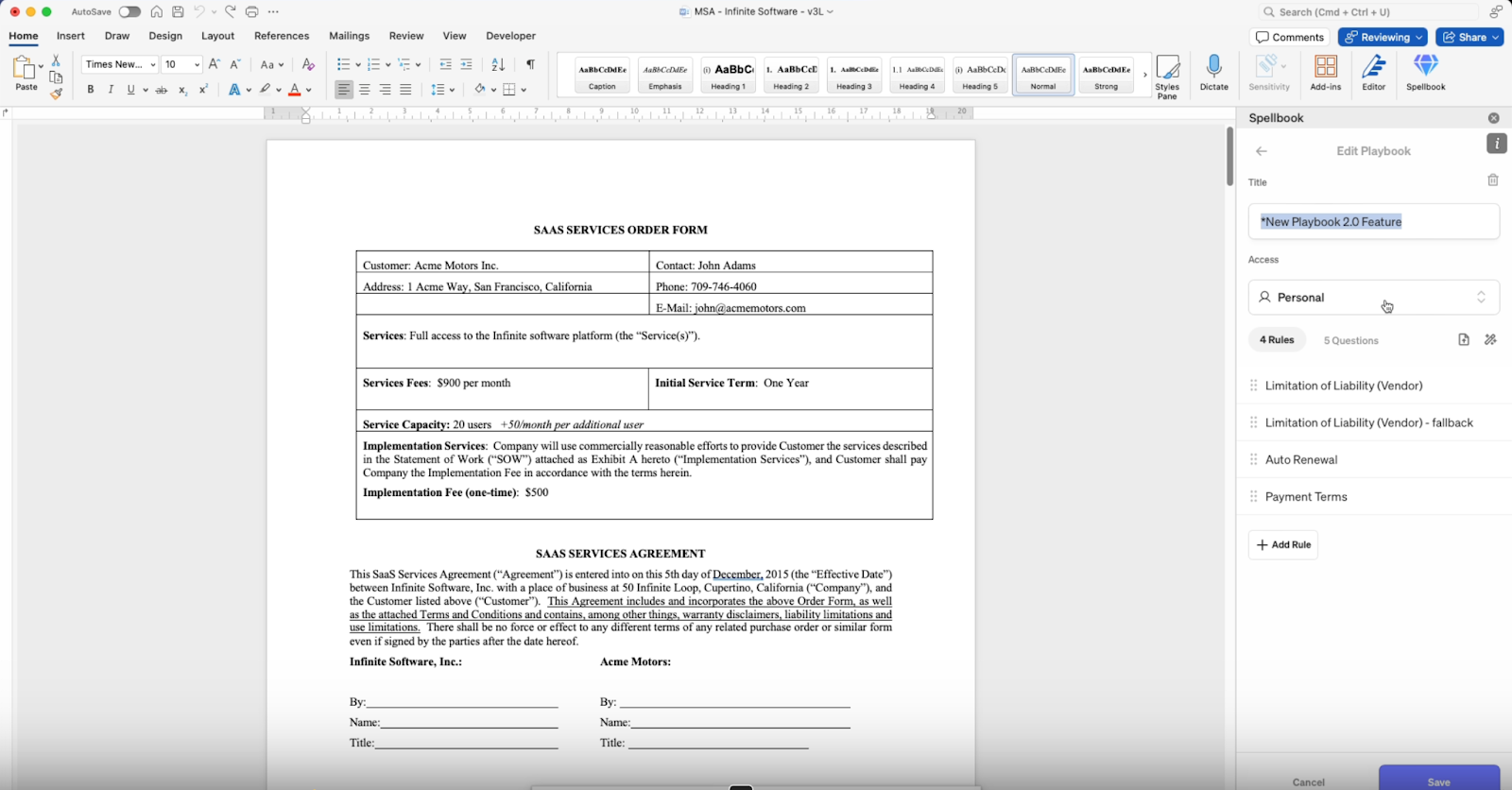Viewport: 1512px width, 790px height.
Task: Toggle right text alignment
Action: point(386,90)
